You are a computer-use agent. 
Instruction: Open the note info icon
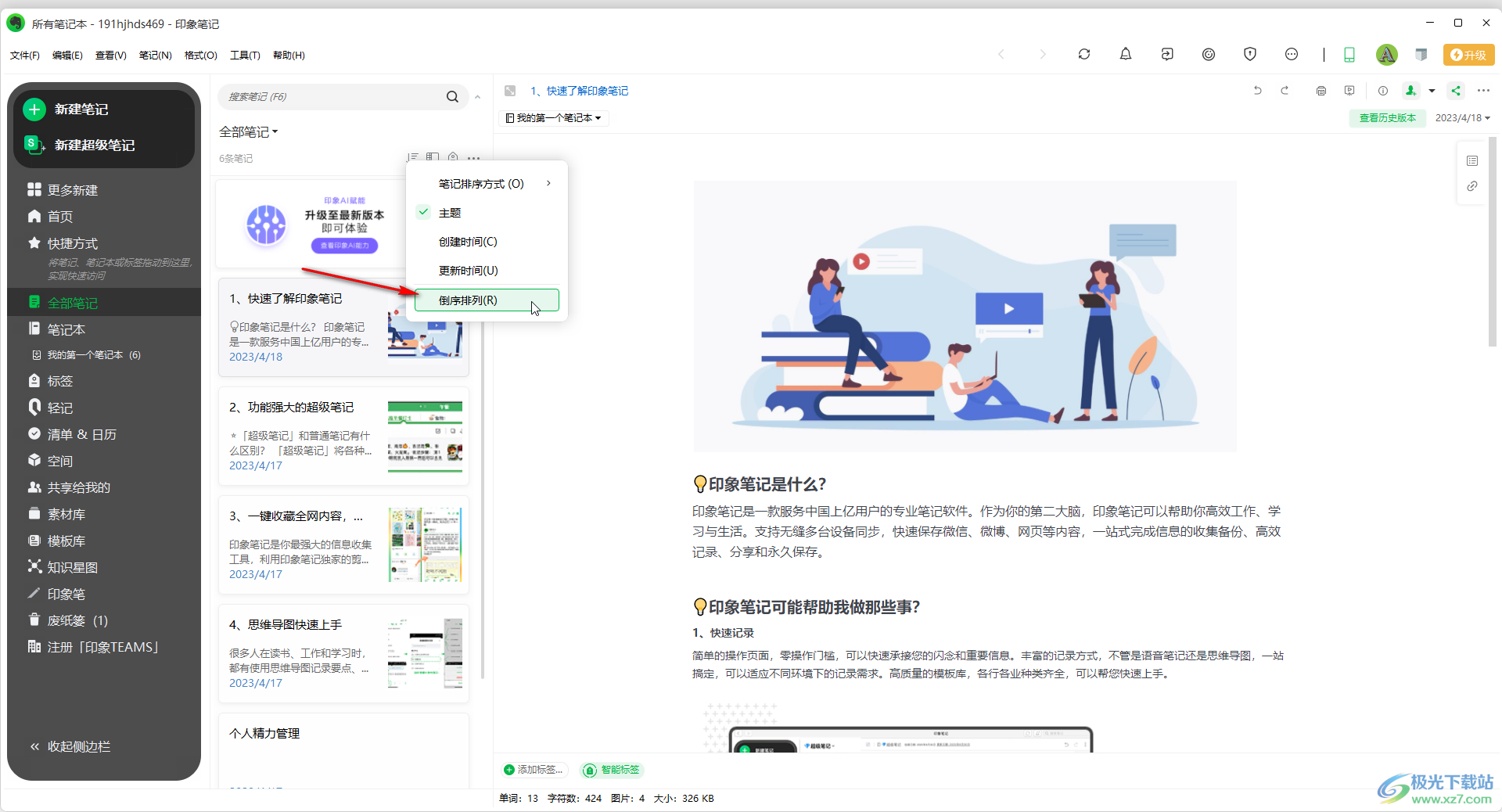pyautogui.click(x=1383, y=91)
